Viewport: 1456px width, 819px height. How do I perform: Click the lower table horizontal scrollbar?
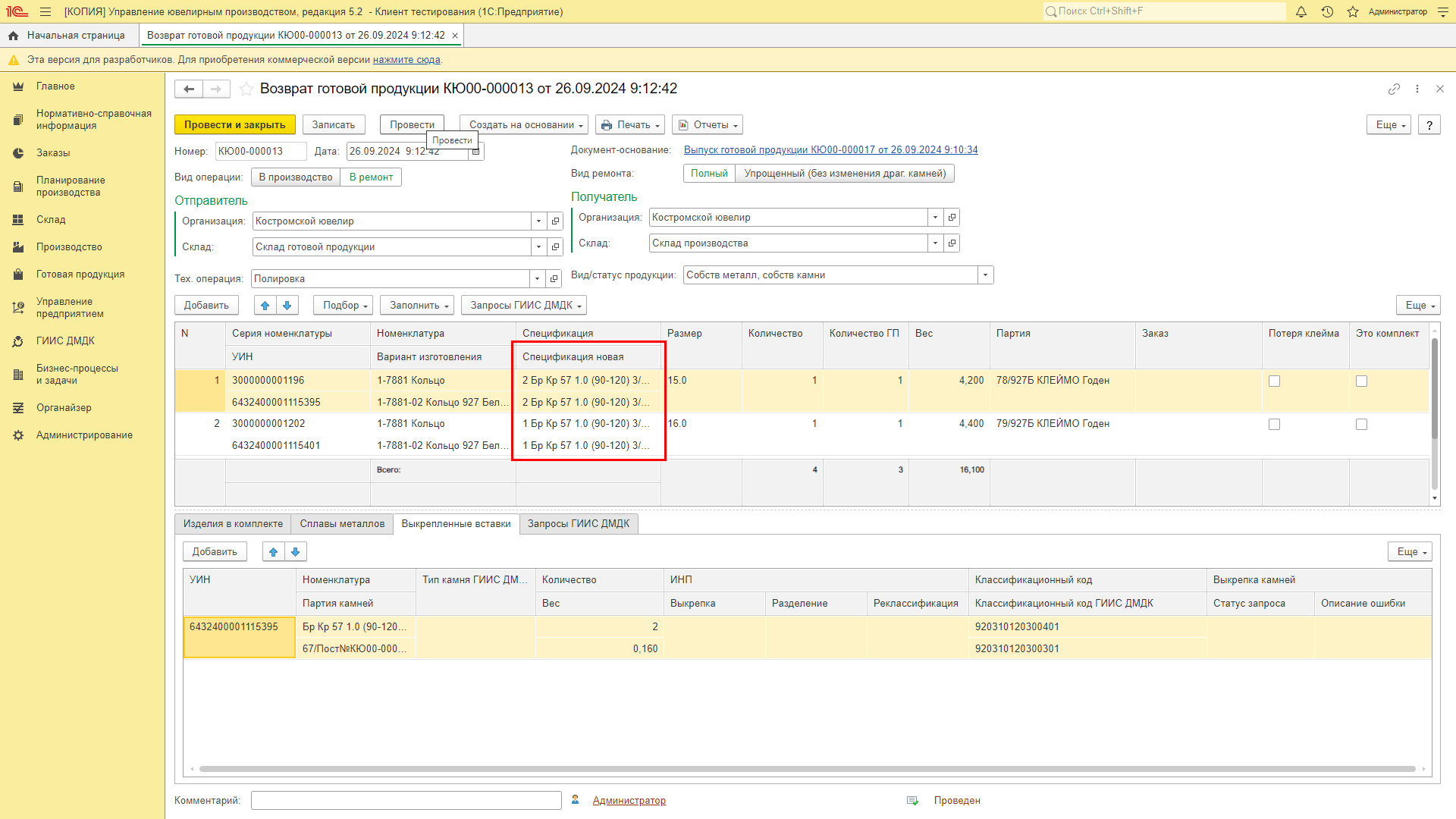(x=807, y=769)
